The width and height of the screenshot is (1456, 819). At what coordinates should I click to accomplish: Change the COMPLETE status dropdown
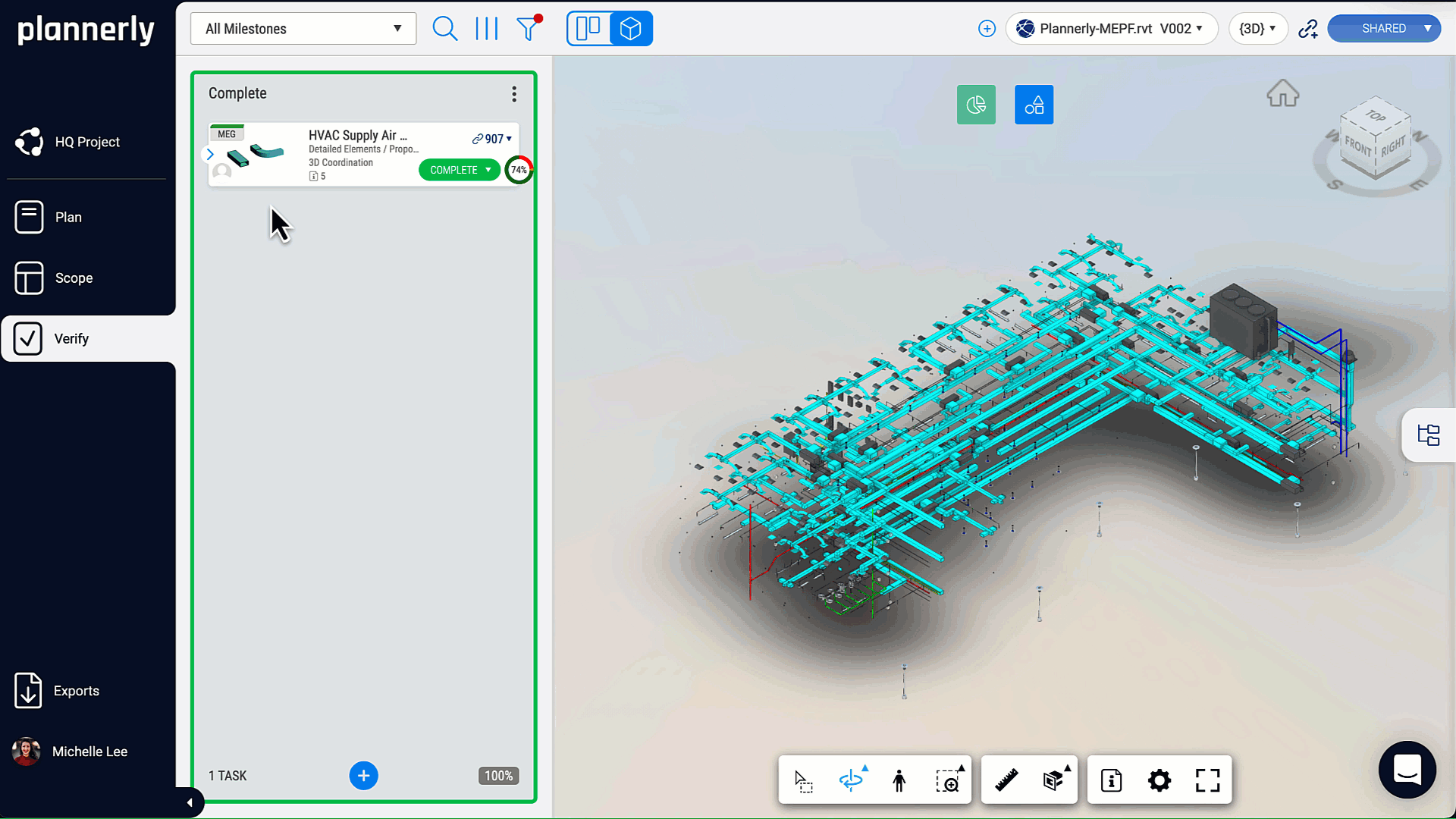[460, 170]
